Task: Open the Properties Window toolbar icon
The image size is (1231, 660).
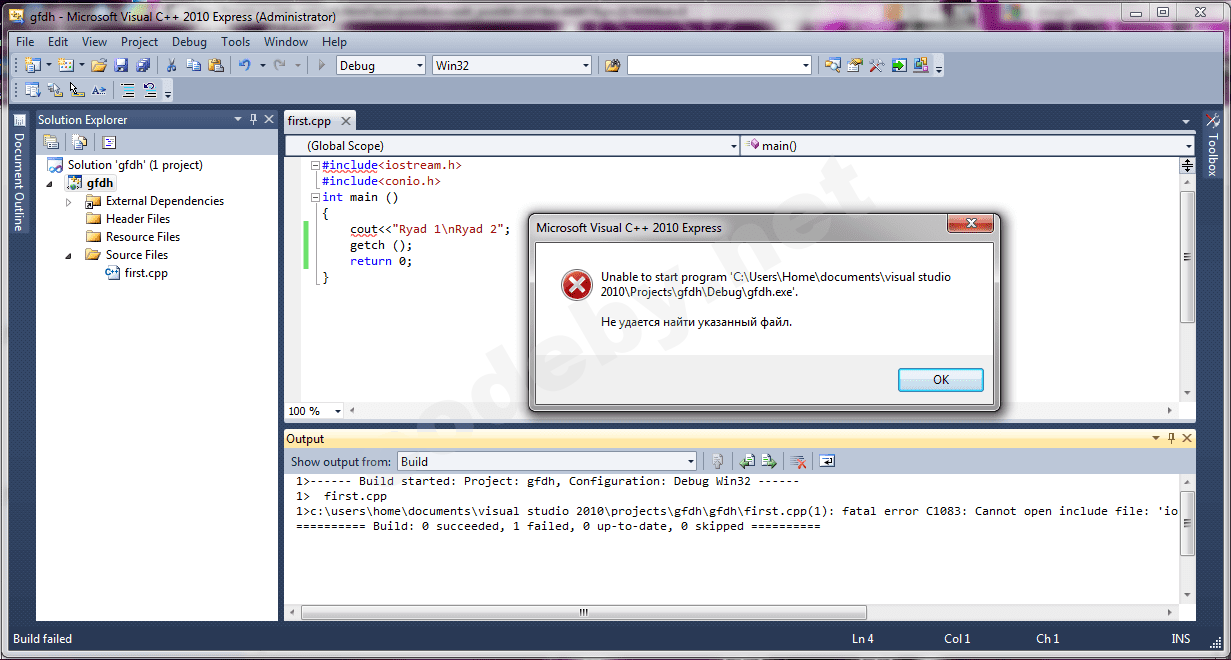Action: [855, 65]
